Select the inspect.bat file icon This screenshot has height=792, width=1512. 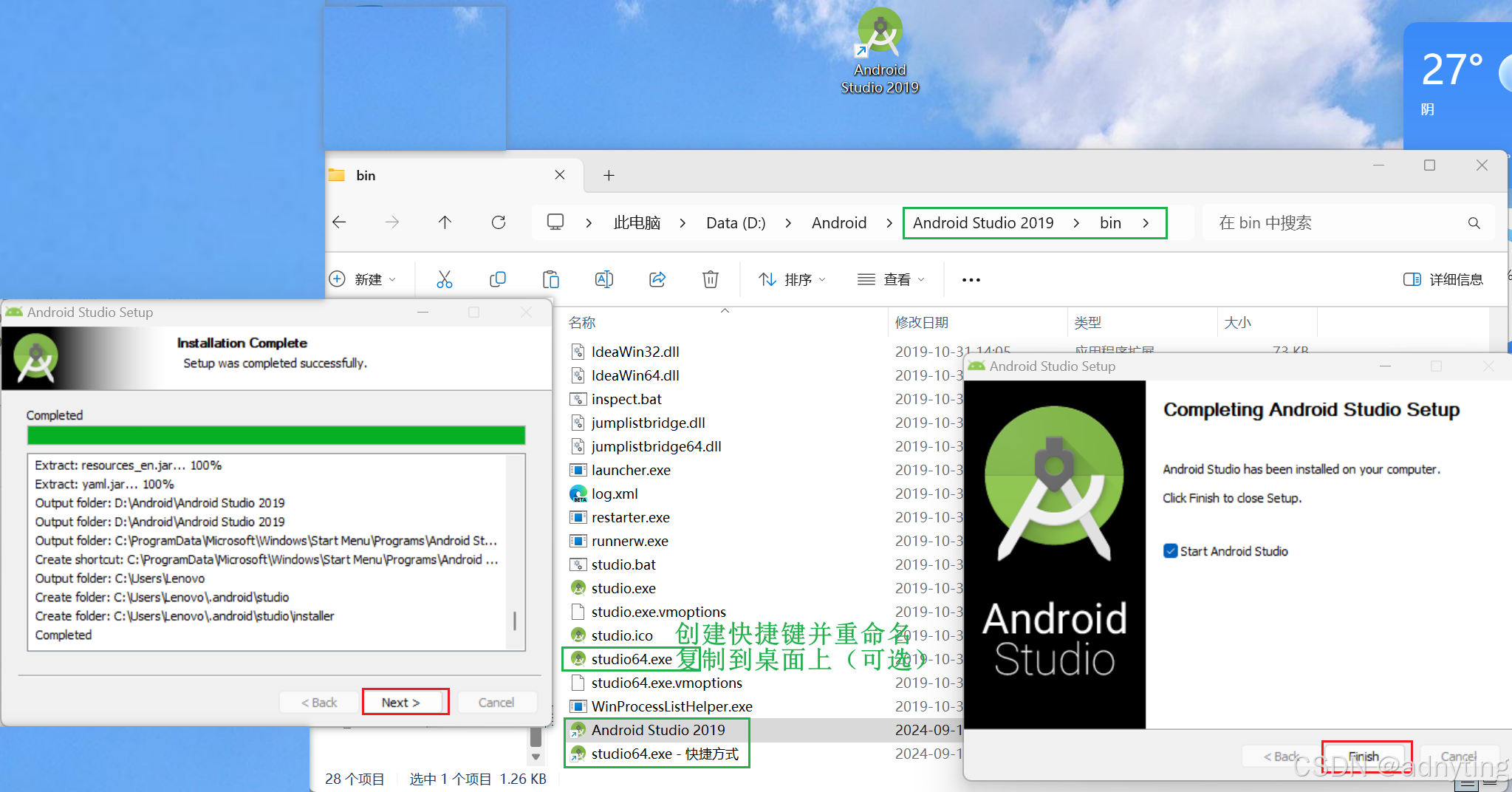(578, 399)
